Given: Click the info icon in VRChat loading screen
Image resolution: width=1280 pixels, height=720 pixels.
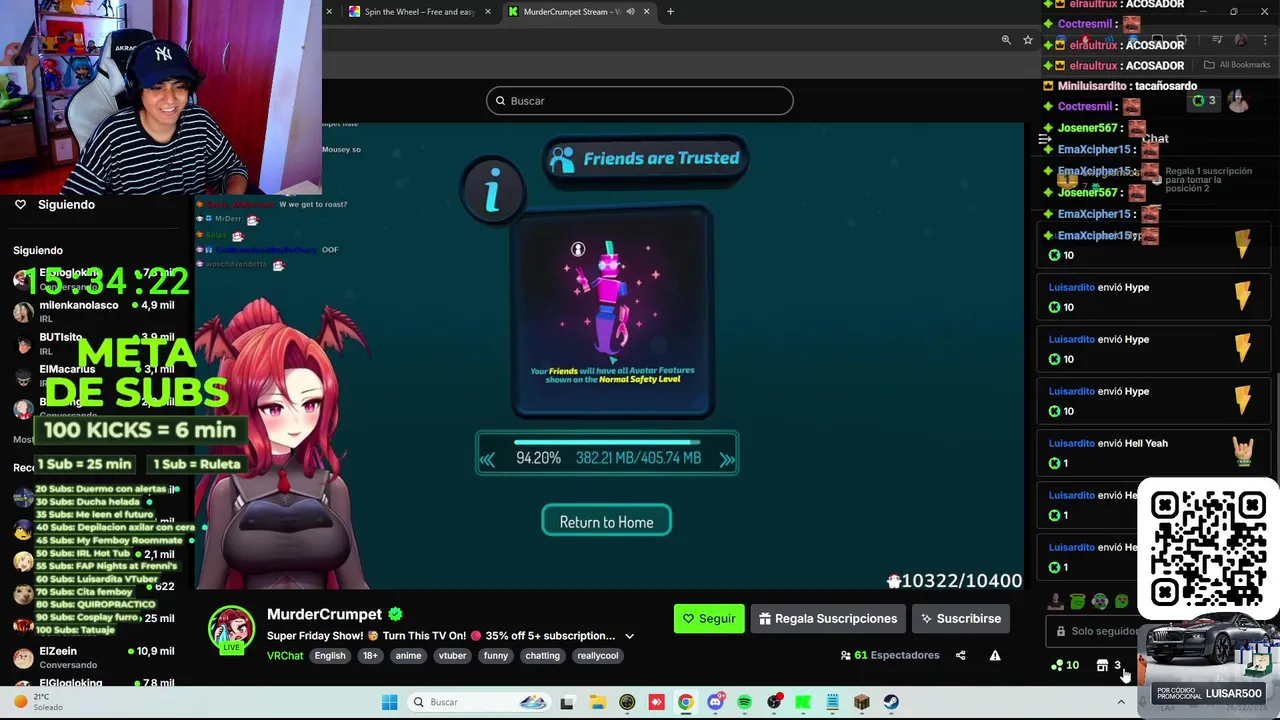Looking at the screenshot, I should pyautogui.click(x=492, y=190).
